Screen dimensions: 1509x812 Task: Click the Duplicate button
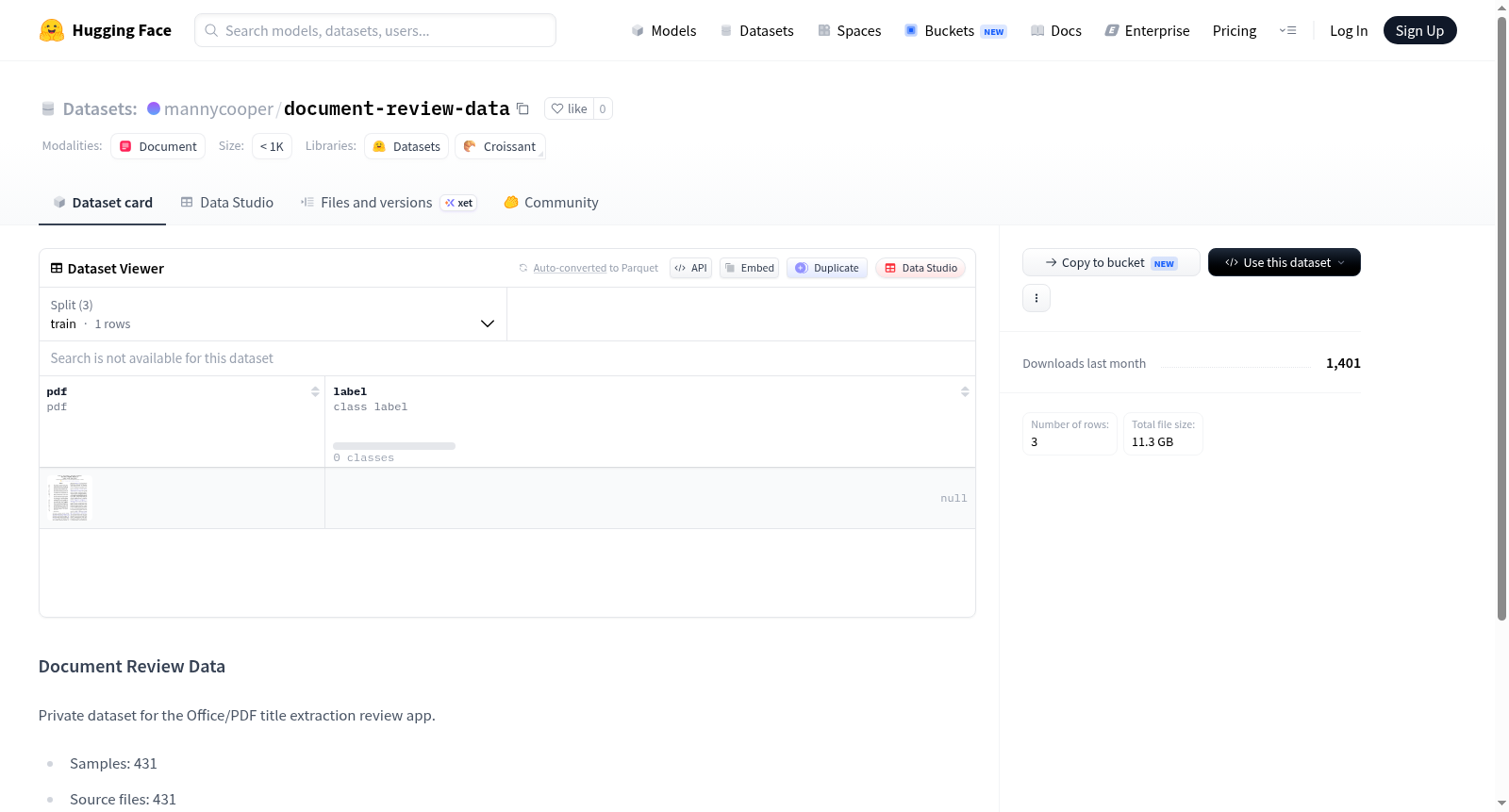[x=827, y=268]
